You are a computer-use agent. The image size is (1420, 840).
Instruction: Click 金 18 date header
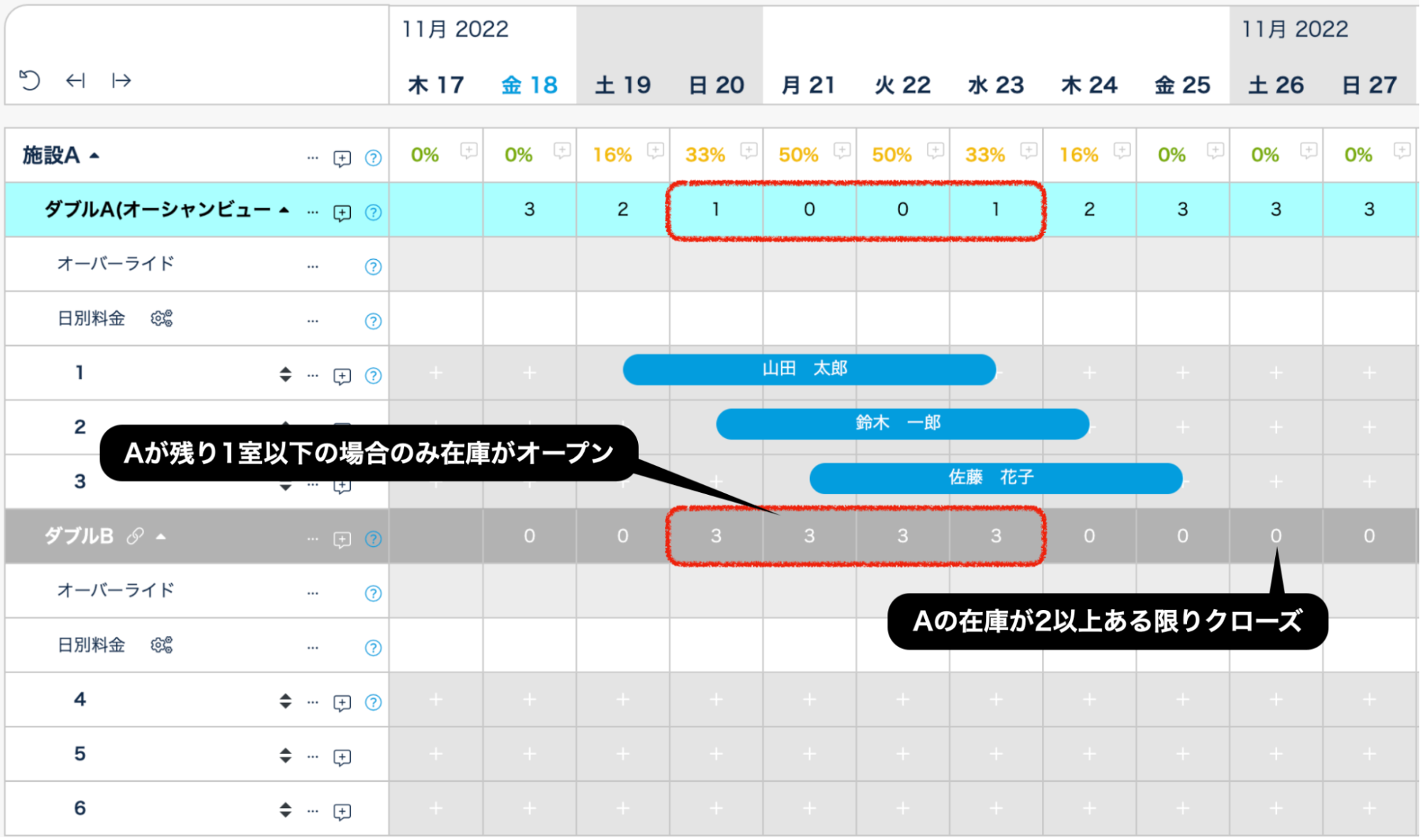coord(529,85)
